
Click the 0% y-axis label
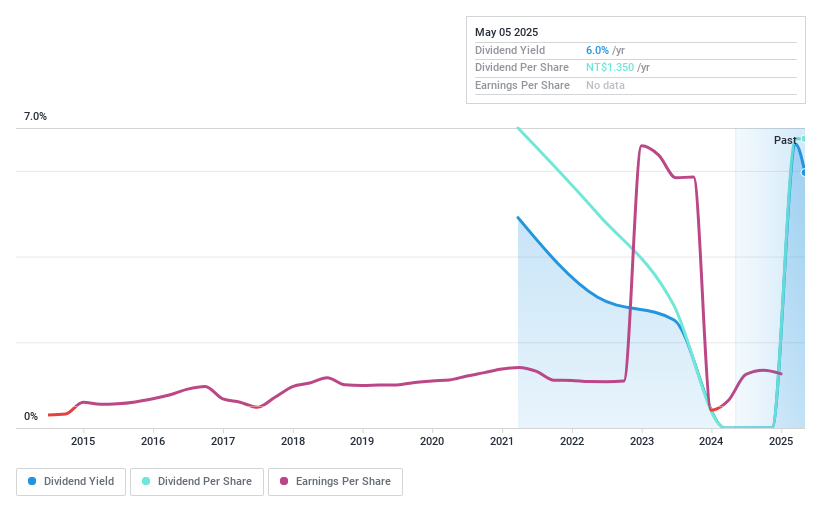point(31,416)
